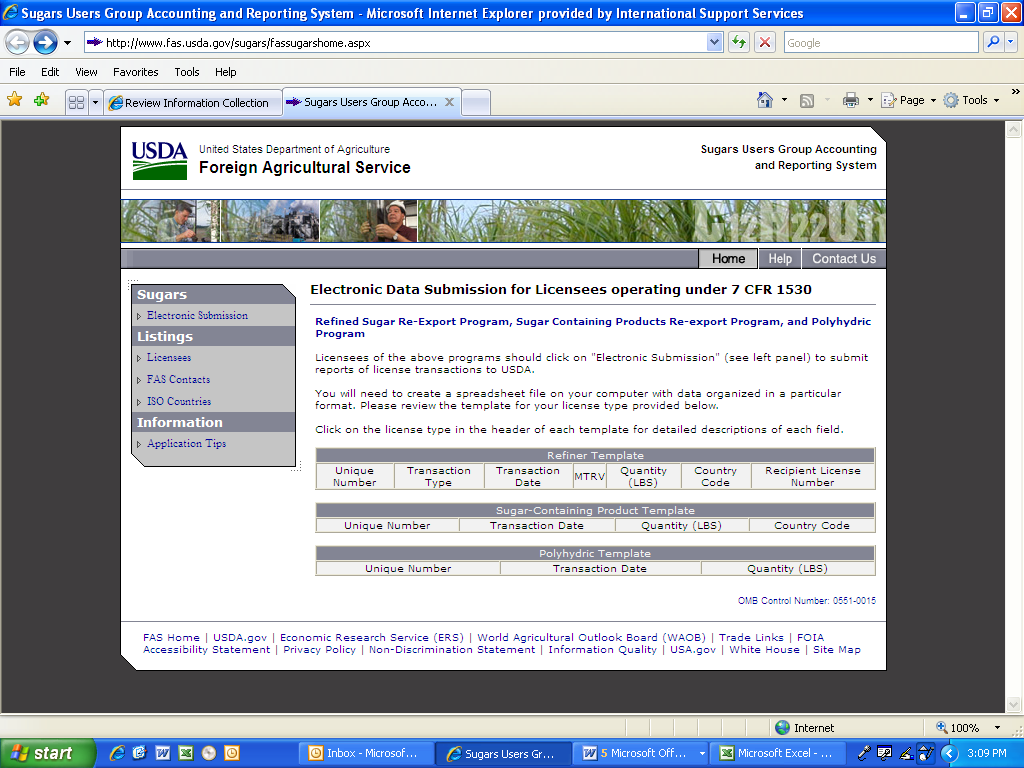
Task: Open the Edit menu
Action: pos(50,72)
